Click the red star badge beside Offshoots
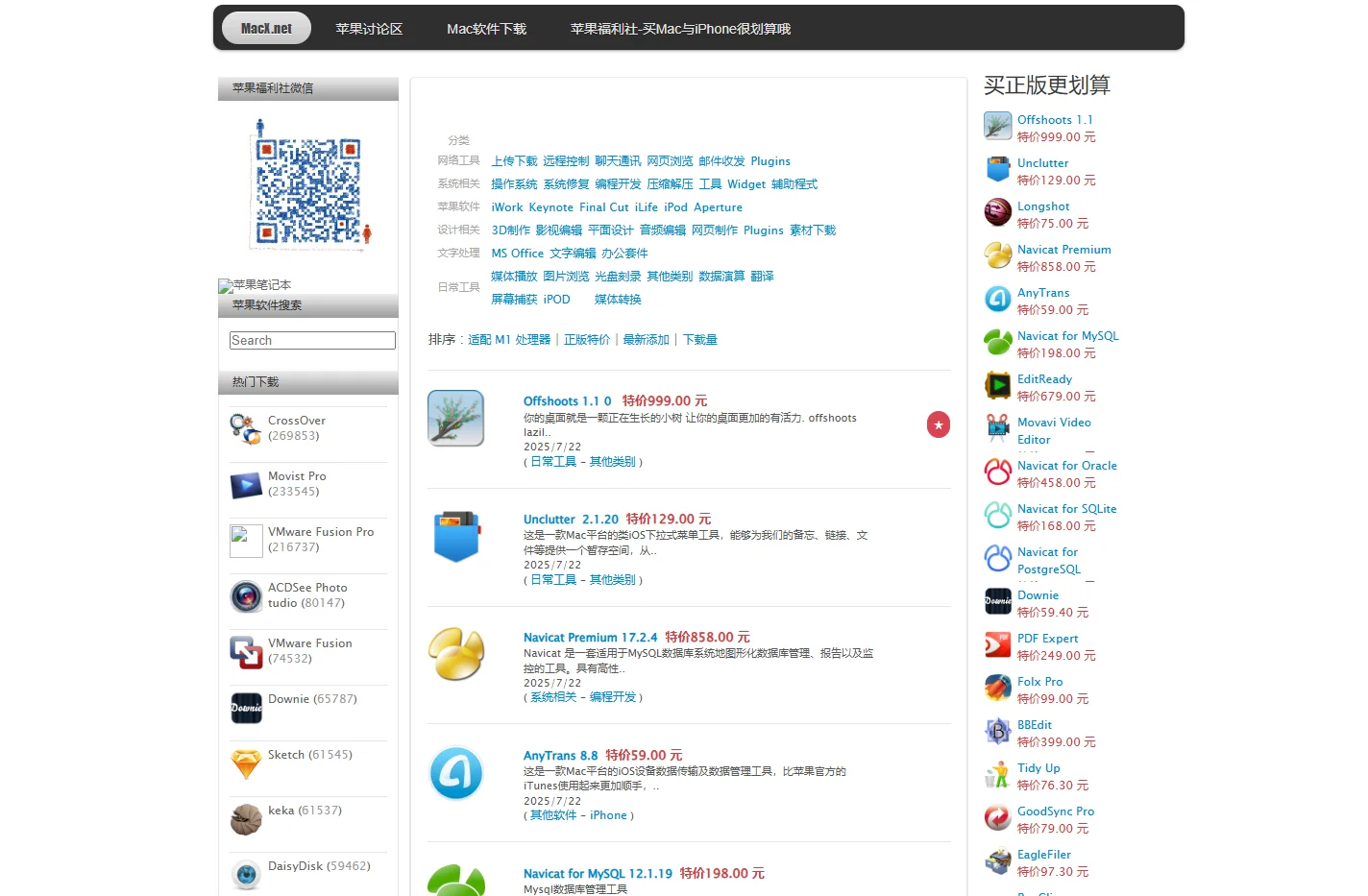The width and height of the screenshot is (1368, 896). tap(939, 424)
